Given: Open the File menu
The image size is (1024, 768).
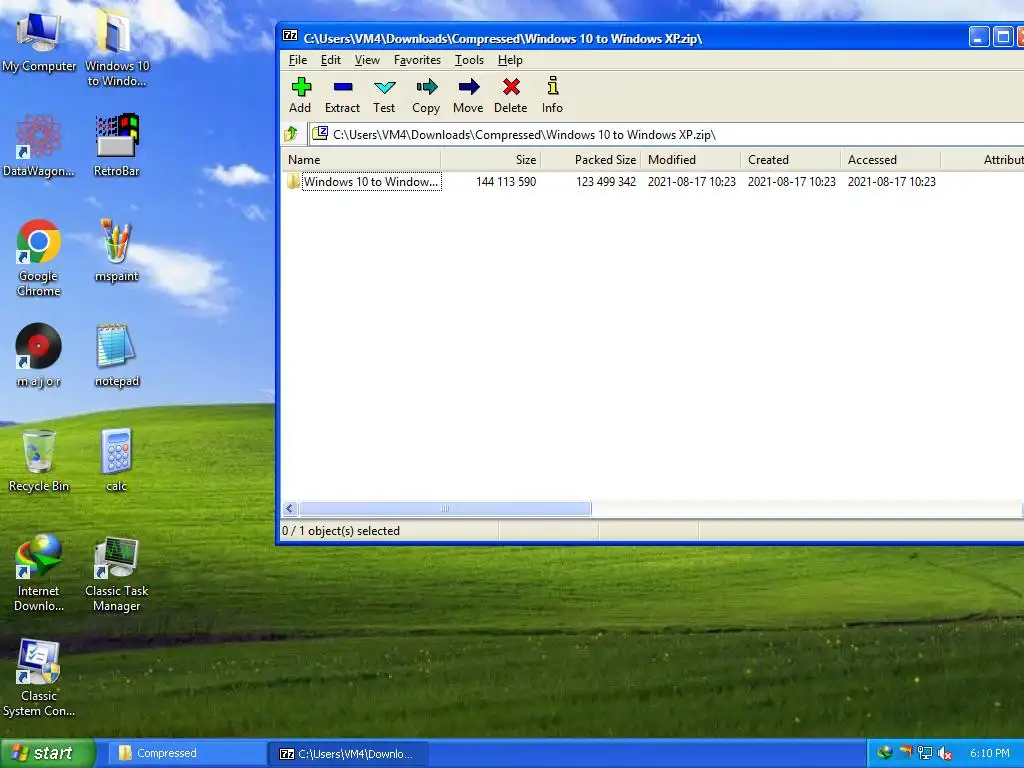Looking at the screenshot, I should click(298, 60).
